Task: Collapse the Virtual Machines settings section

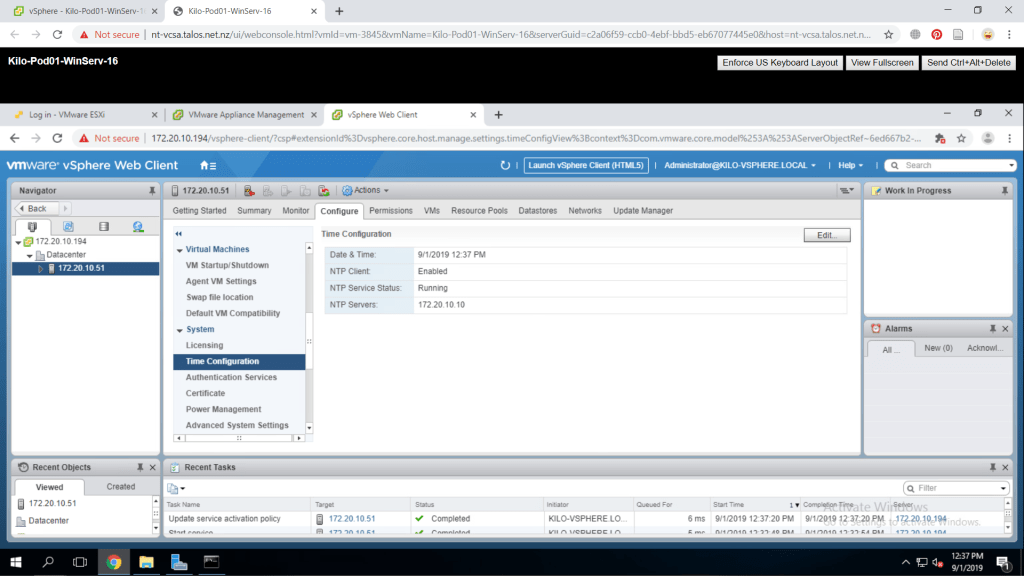Action: point(179,249)
